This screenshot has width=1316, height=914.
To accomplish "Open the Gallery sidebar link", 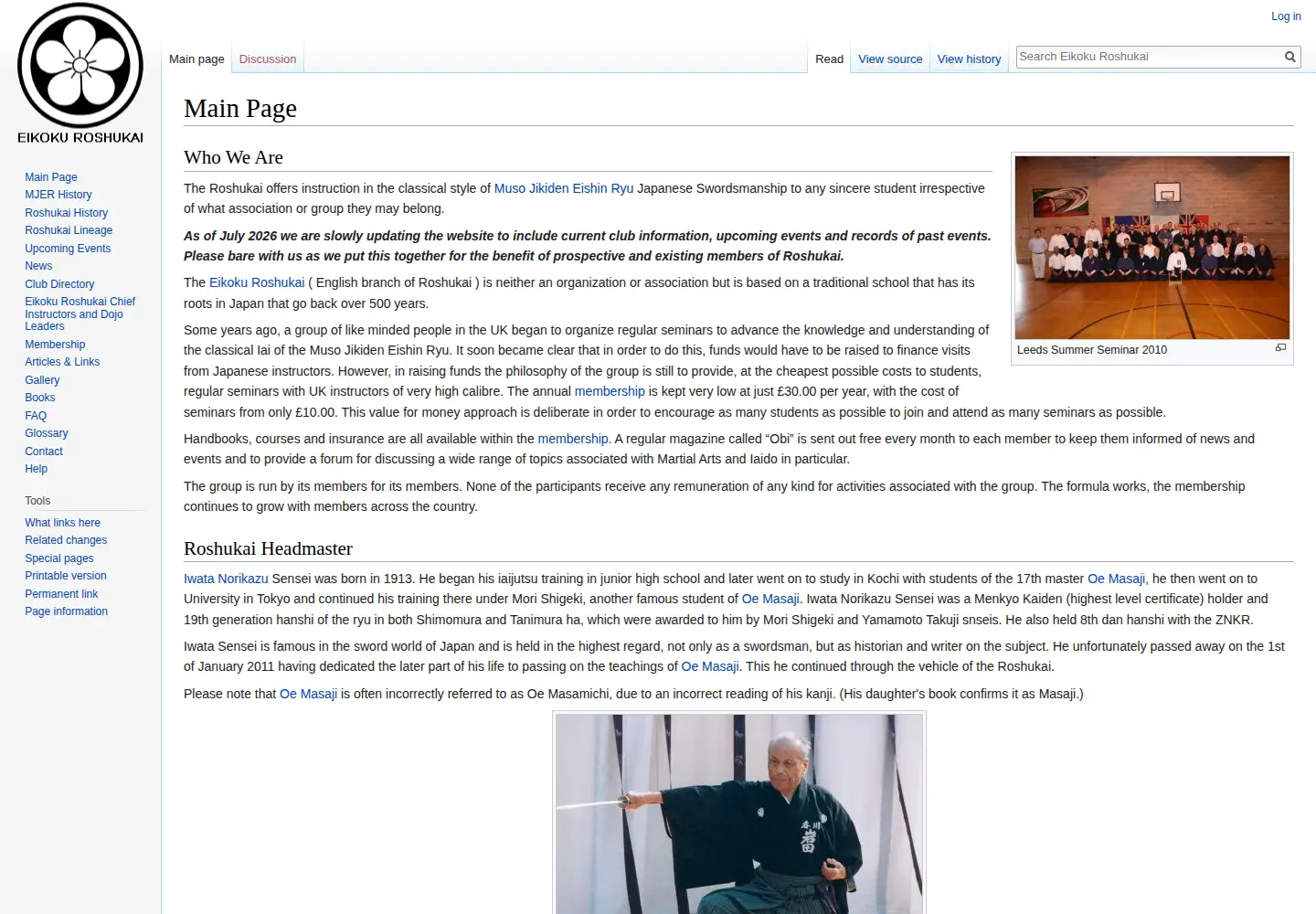I will click(x=42, y=380).
